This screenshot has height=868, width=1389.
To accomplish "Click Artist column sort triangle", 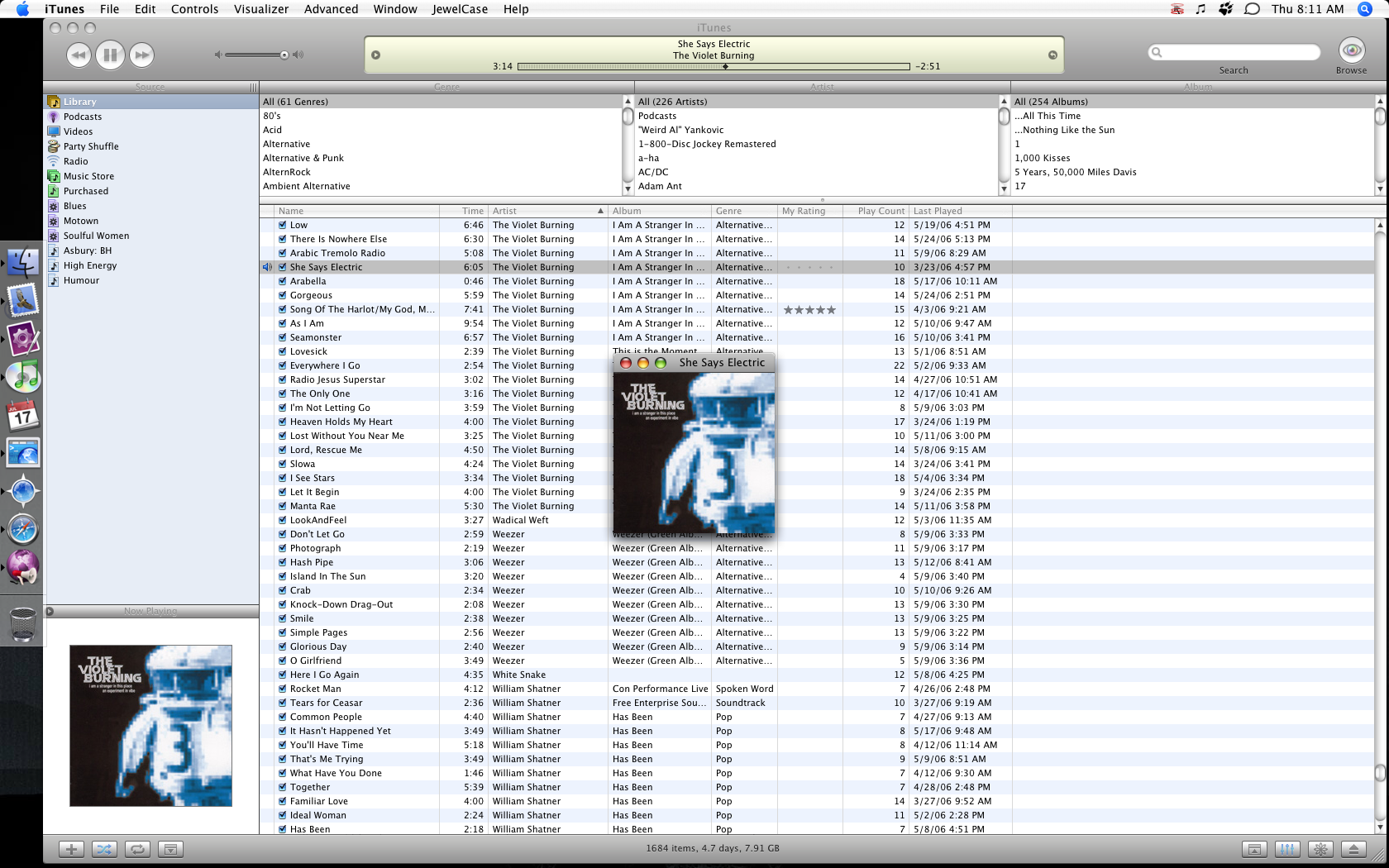I will point(601,211).
